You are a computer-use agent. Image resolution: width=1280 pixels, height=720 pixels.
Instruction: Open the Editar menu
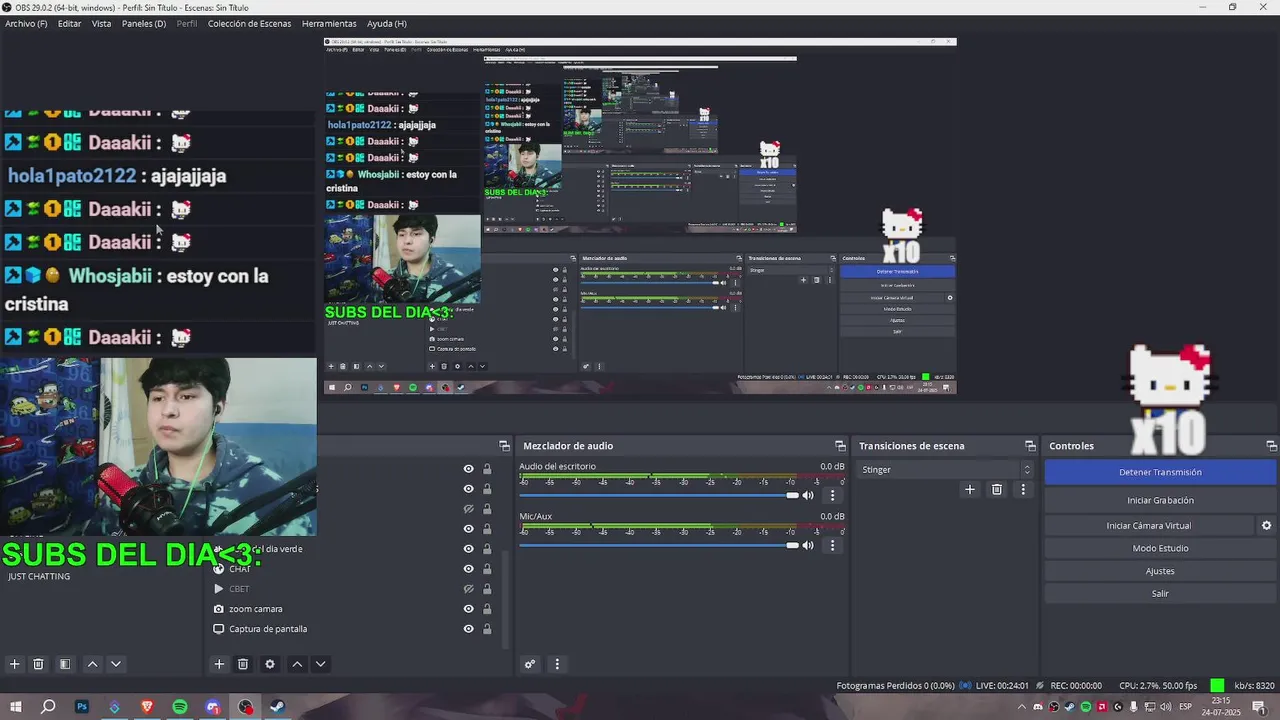pyautogui.click(x=69, y=23)
